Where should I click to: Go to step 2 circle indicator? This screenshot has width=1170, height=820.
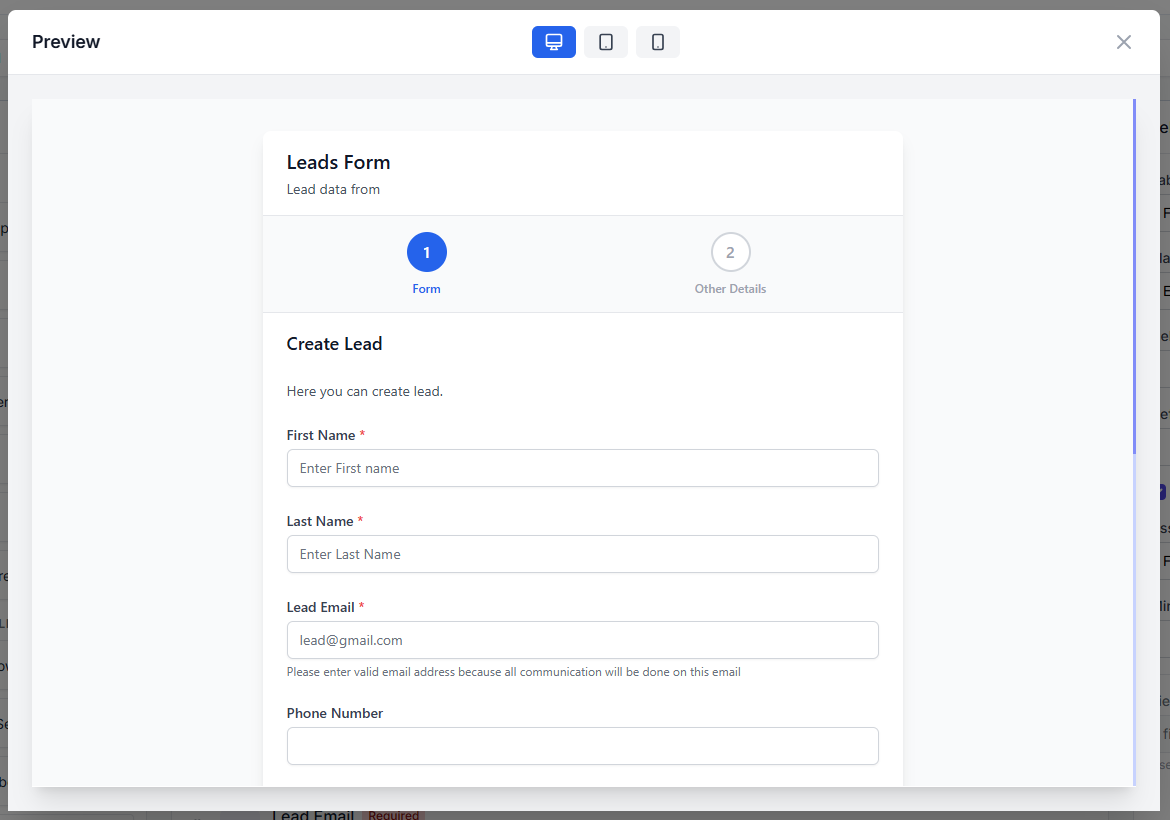[x=730, y=252]
